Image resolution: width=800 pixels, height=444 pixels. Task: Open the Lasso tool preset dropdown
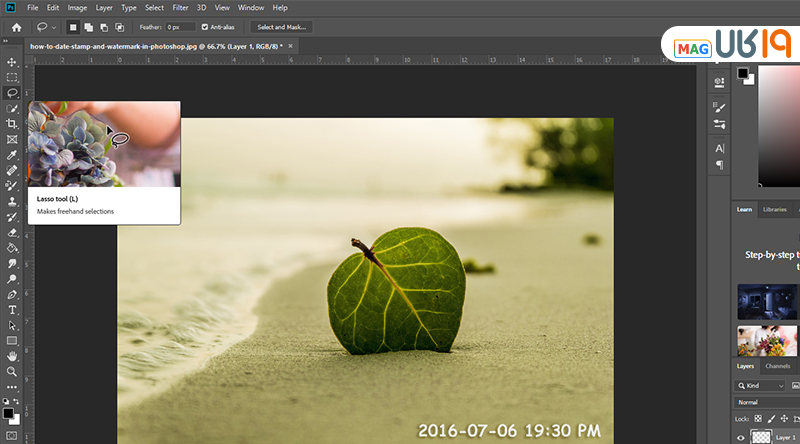pyautogui.click(x=48, y=27)
